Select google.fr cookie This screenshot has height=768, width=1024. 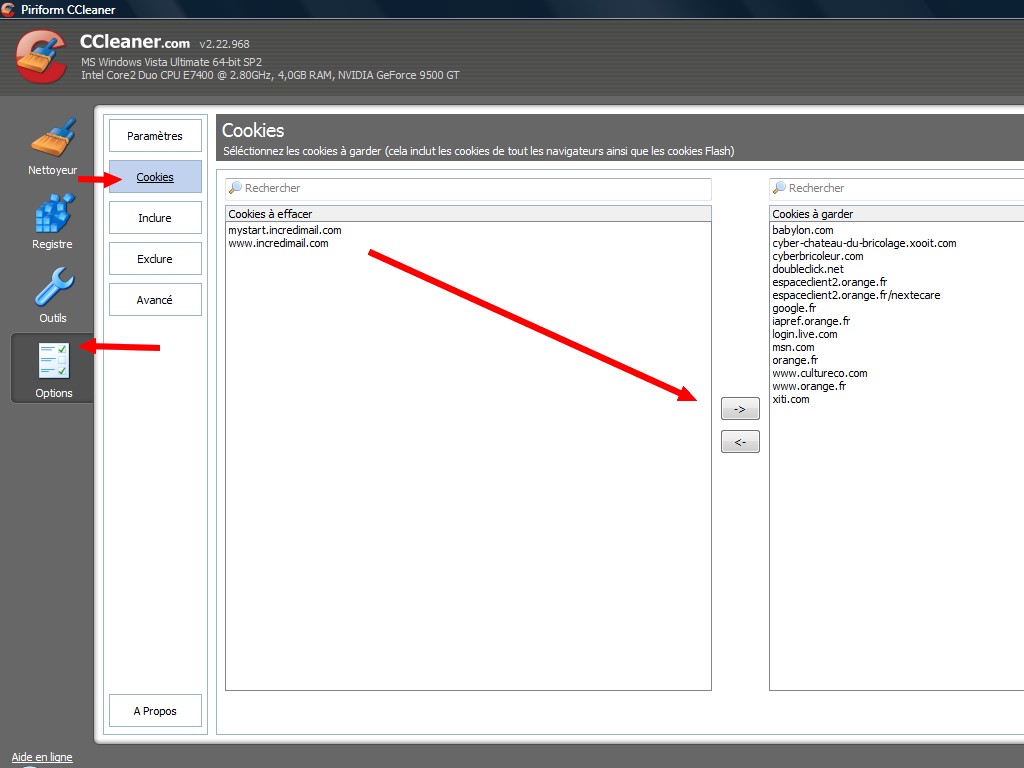click(x=794, y=308)
